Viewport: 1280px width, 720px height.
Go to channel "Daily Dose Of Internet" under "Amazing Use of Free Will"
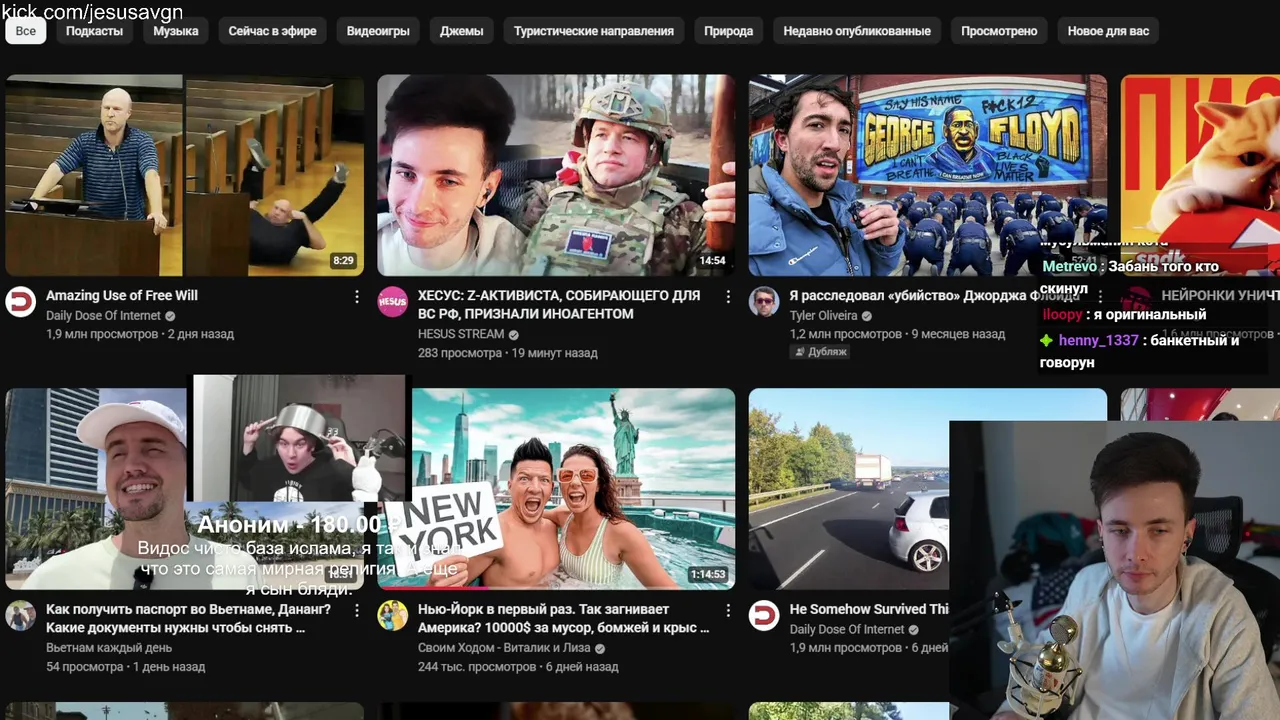[103, 316]
